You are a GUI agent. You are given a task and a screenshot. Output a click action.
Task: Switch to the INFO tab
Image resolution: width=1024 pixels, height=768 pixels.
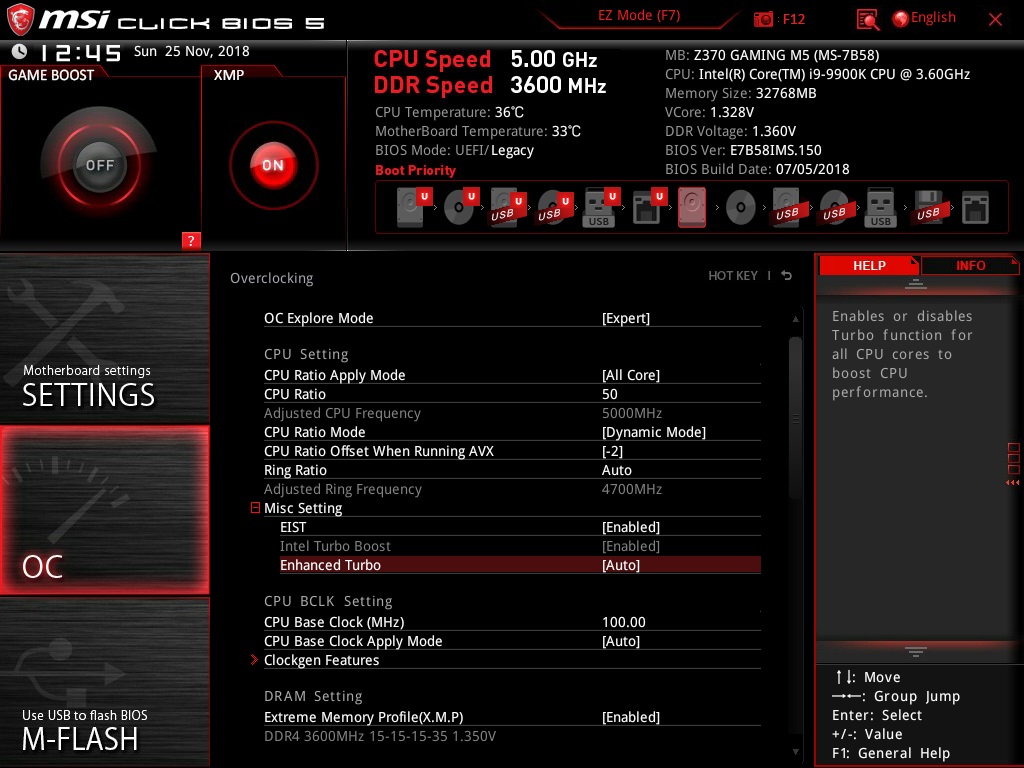(x=970, y=265)
